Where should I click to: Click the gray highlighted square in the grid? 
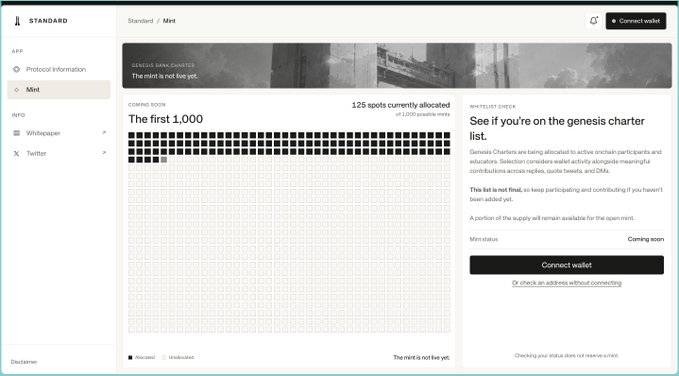(x=164, y=160)
